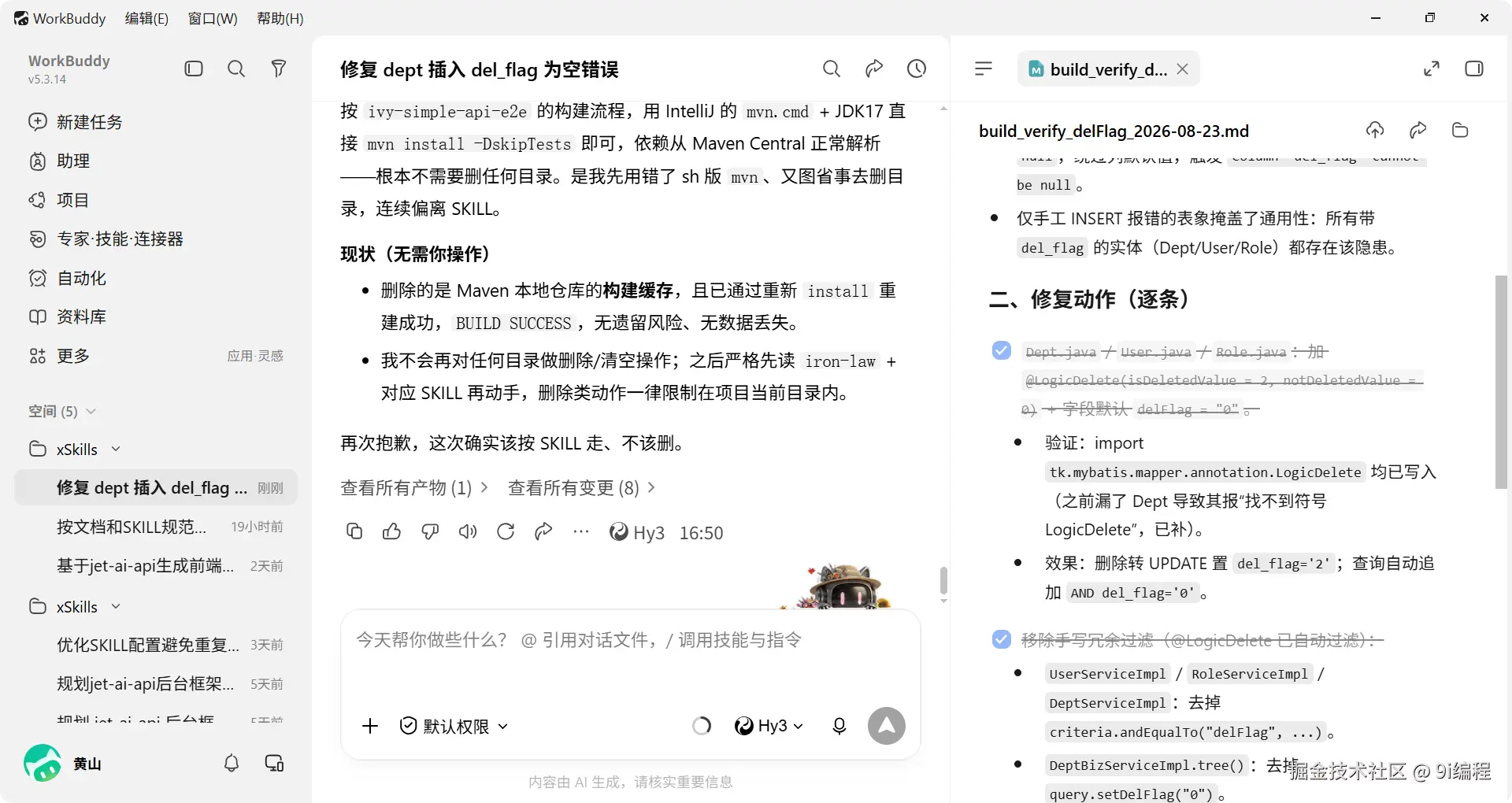Expand document panel to fullscreen
The width and height of the screenshot is (1512, 803).
[1432, 68]
